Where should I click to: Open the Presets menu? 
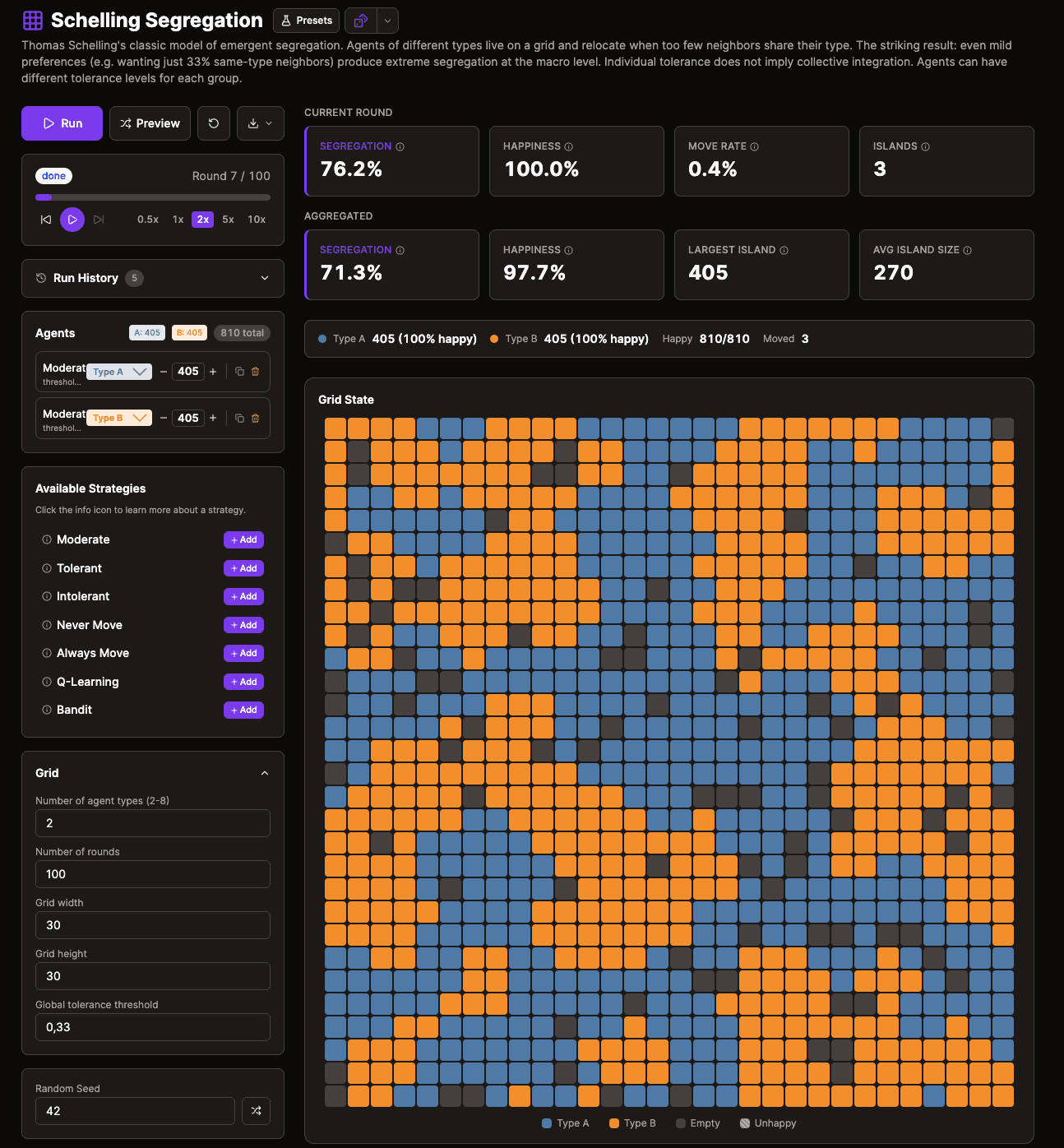306,20
